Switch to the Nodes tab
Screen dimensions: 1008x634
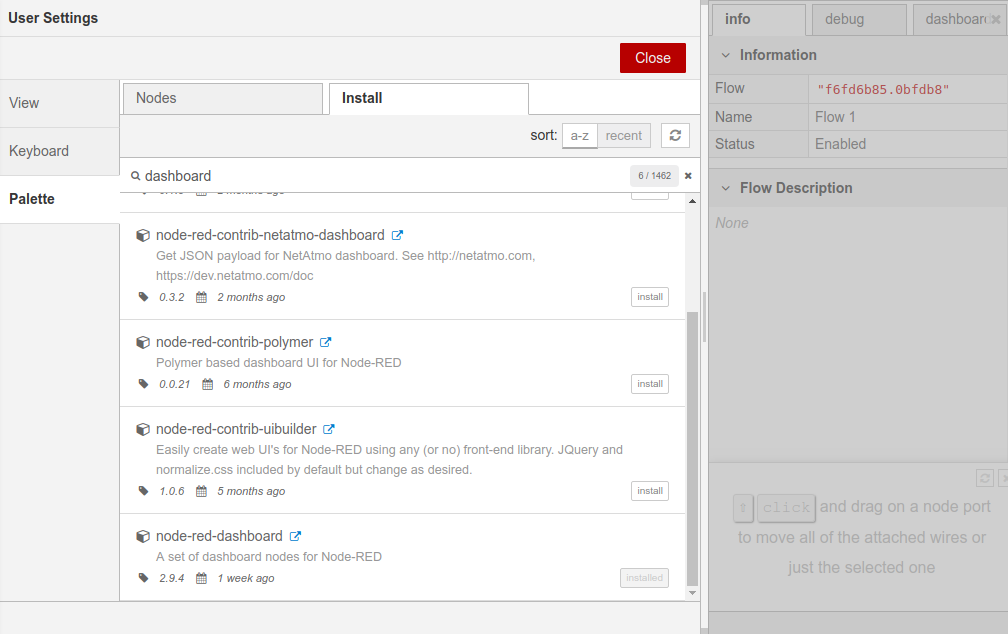coord(222,98)
